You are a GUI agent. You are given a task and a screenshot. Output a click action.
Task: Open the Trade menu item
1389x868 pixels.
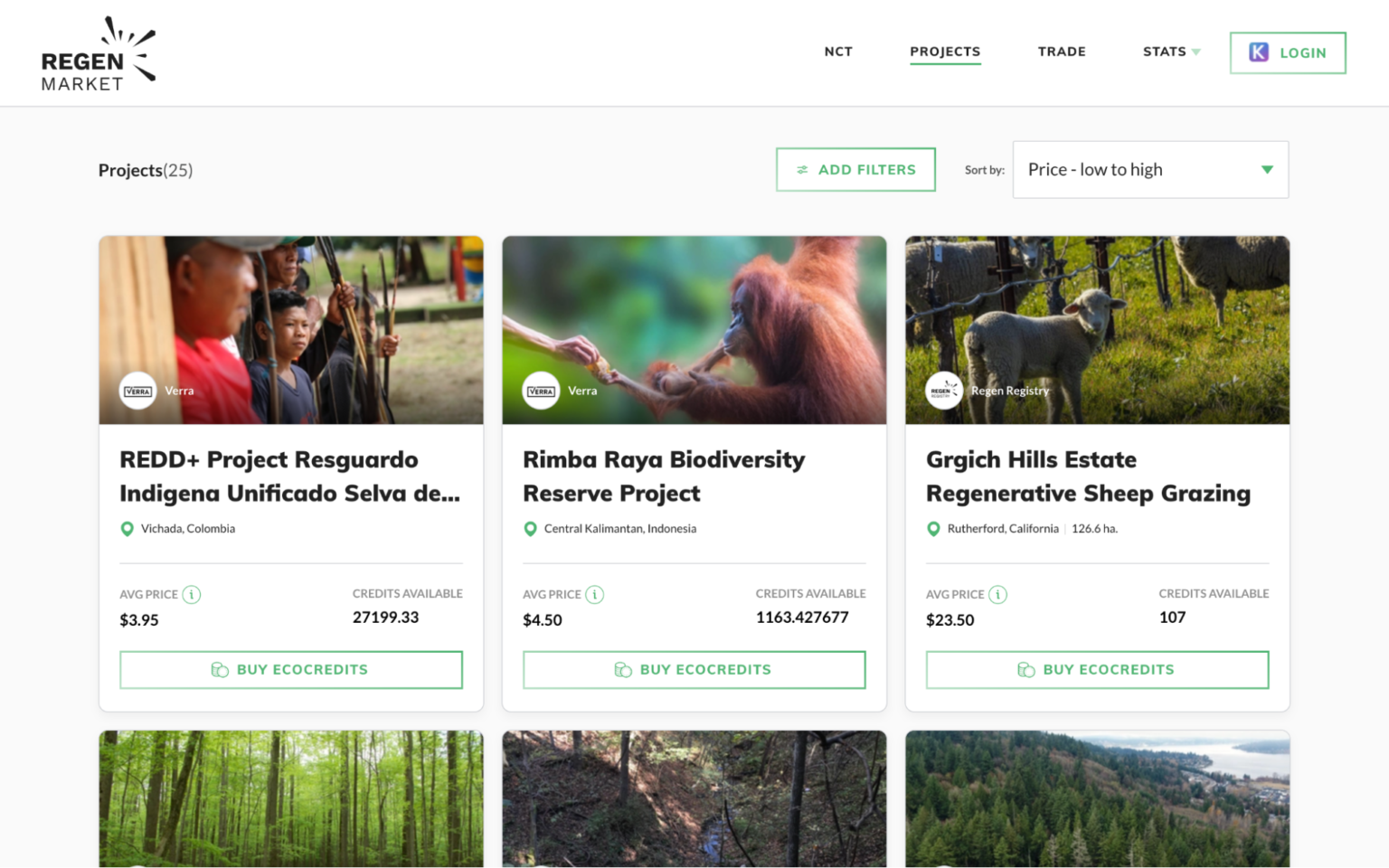[1062, 52]
